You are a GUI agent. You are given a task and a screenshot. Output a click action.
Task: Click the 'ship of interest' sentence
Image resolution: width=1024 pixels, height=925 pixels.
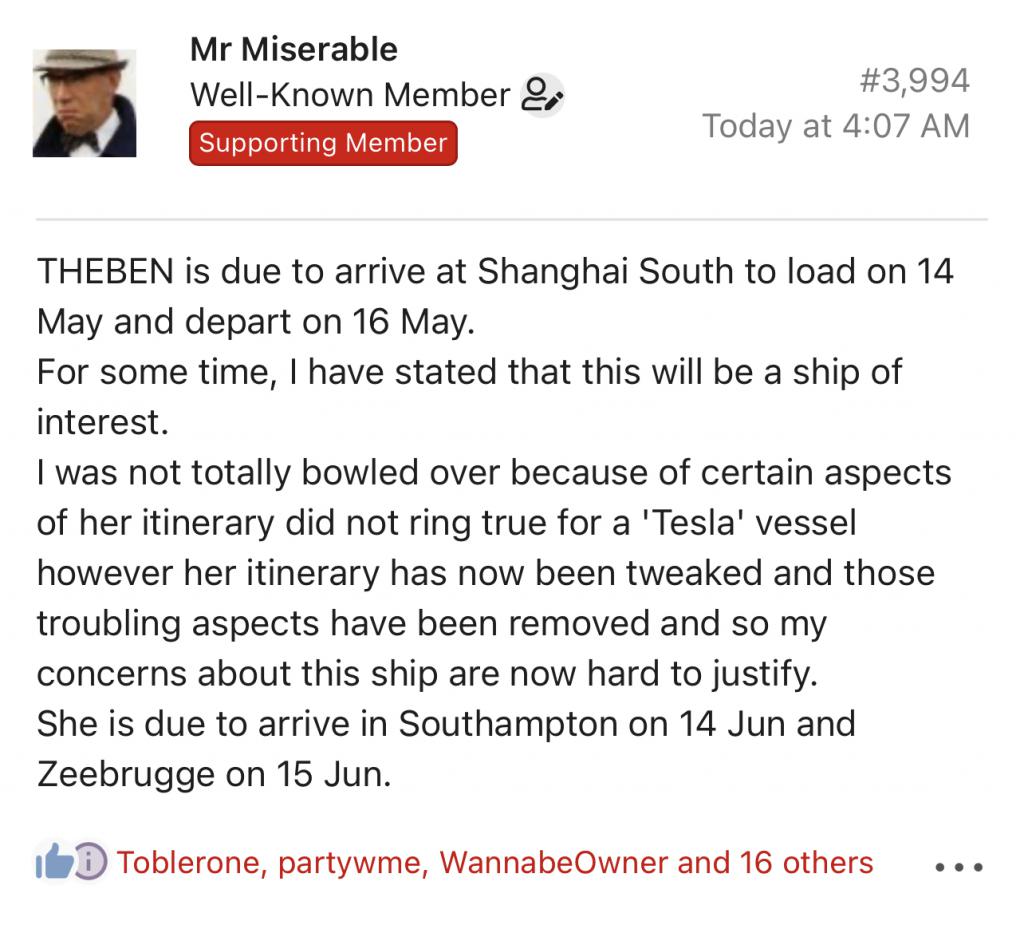470,397
